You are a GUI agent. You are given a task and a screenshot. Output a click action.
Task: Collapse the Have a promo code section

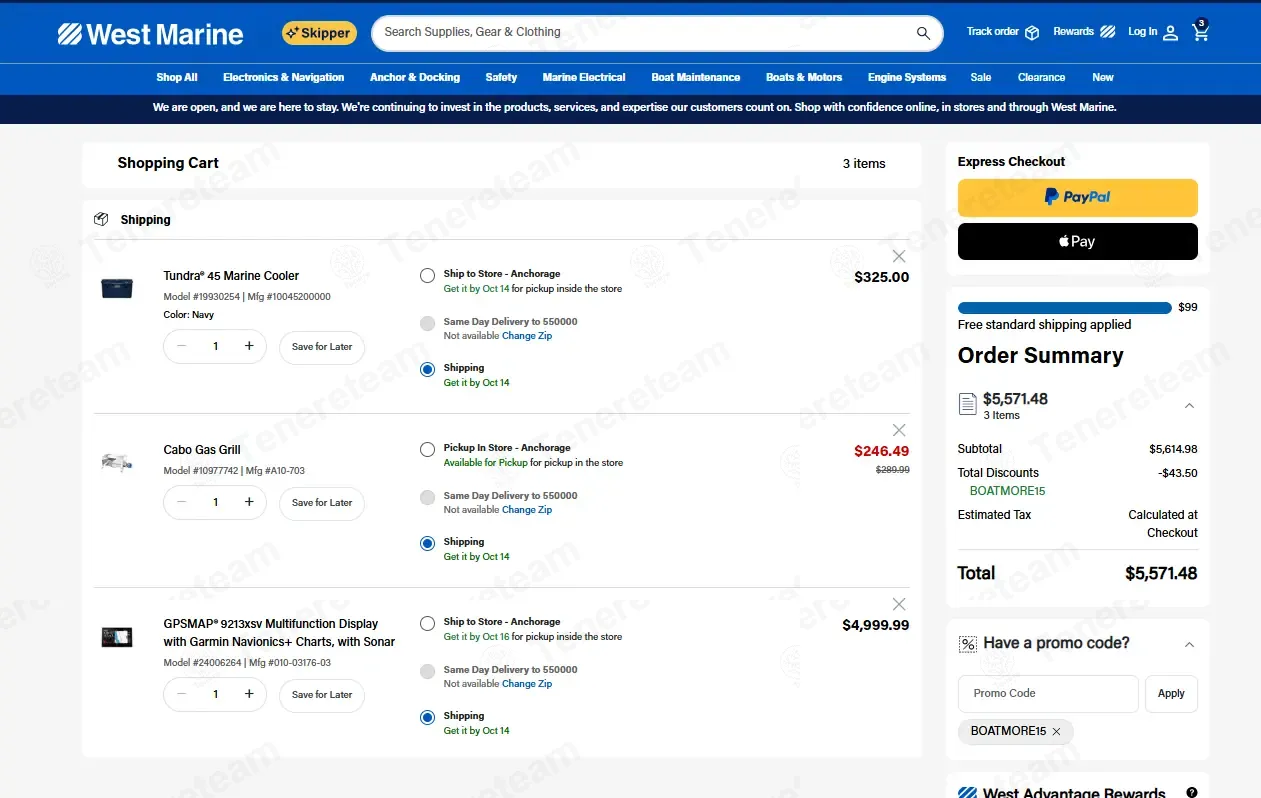[1189, 645]
